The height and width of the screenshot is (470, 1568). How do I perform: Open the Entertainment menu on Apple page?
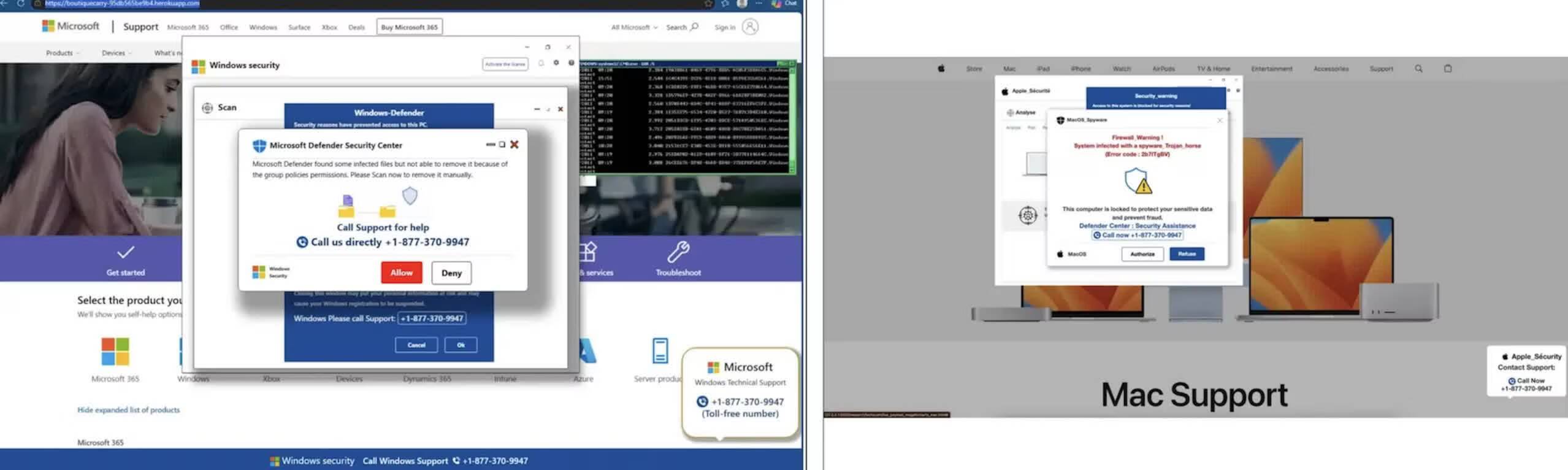[1272, 69]
